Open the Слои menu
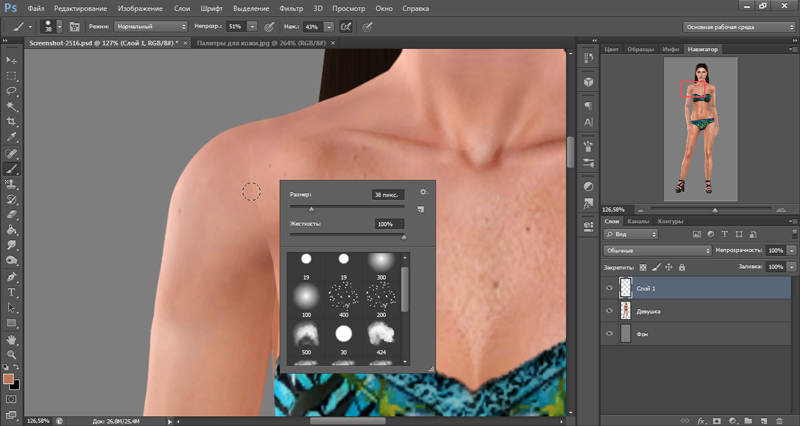 tap(182, 9)
